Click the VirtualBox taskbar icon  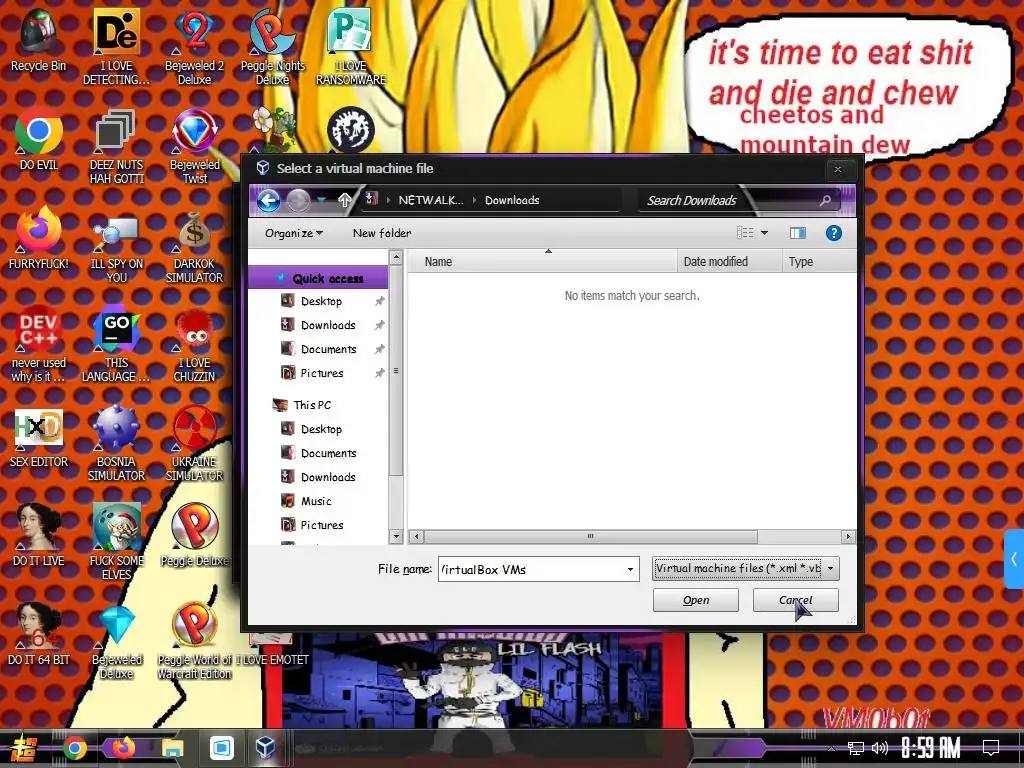click(265, 747)
